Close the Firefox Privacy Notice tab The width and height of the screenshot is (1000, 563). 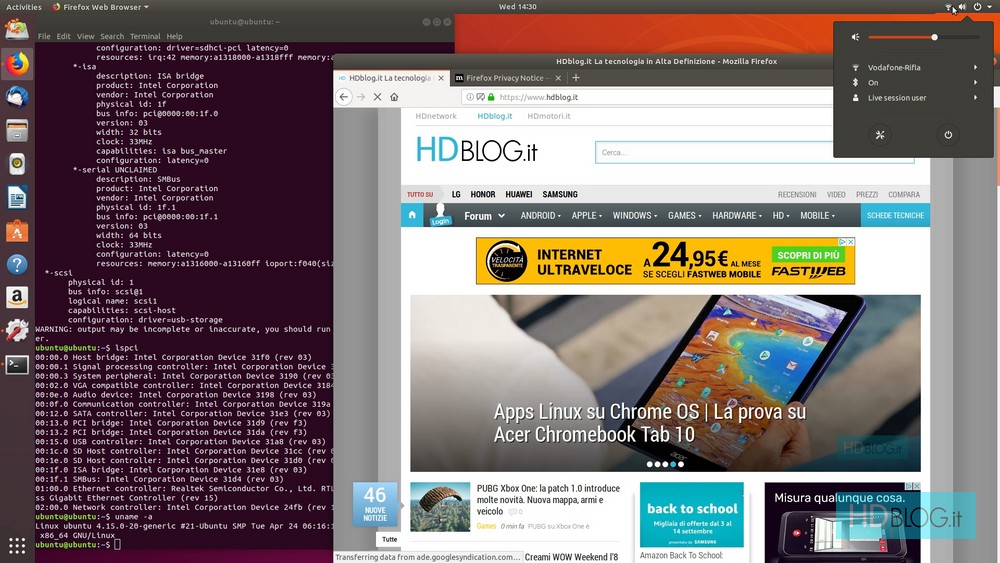click(x=558, y=78)
